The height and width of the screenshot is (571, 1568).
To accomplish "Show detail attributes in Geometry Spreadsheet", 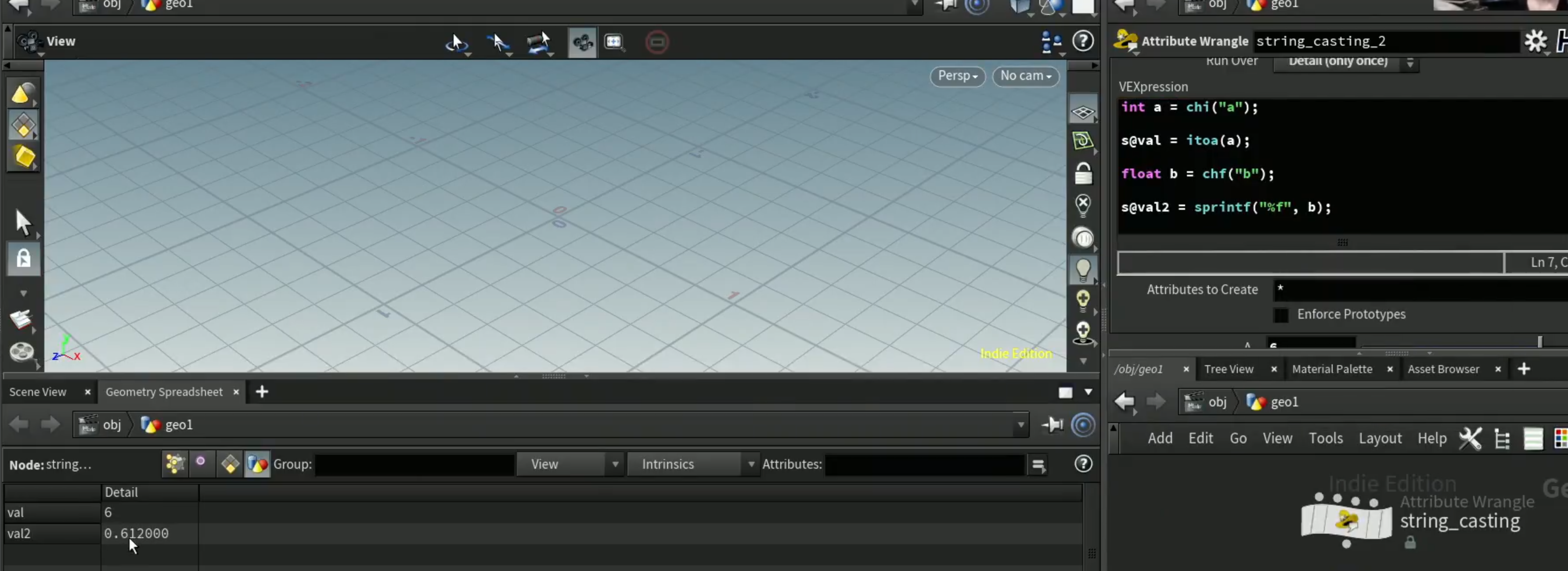I will [257, 464].
